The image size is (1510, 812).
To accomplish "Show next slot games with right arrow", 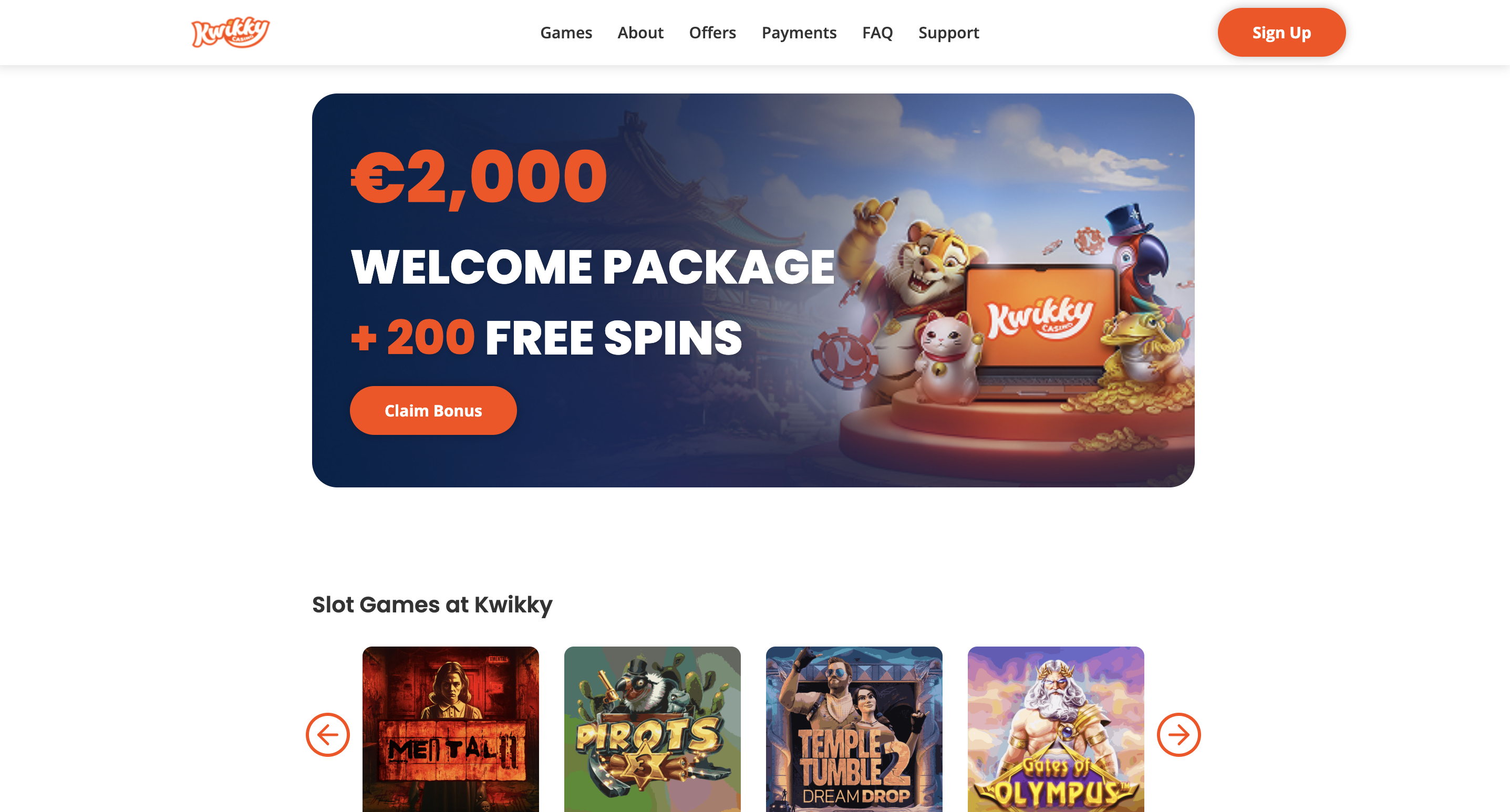I will pyautogui.click(x=1179, y=735).
